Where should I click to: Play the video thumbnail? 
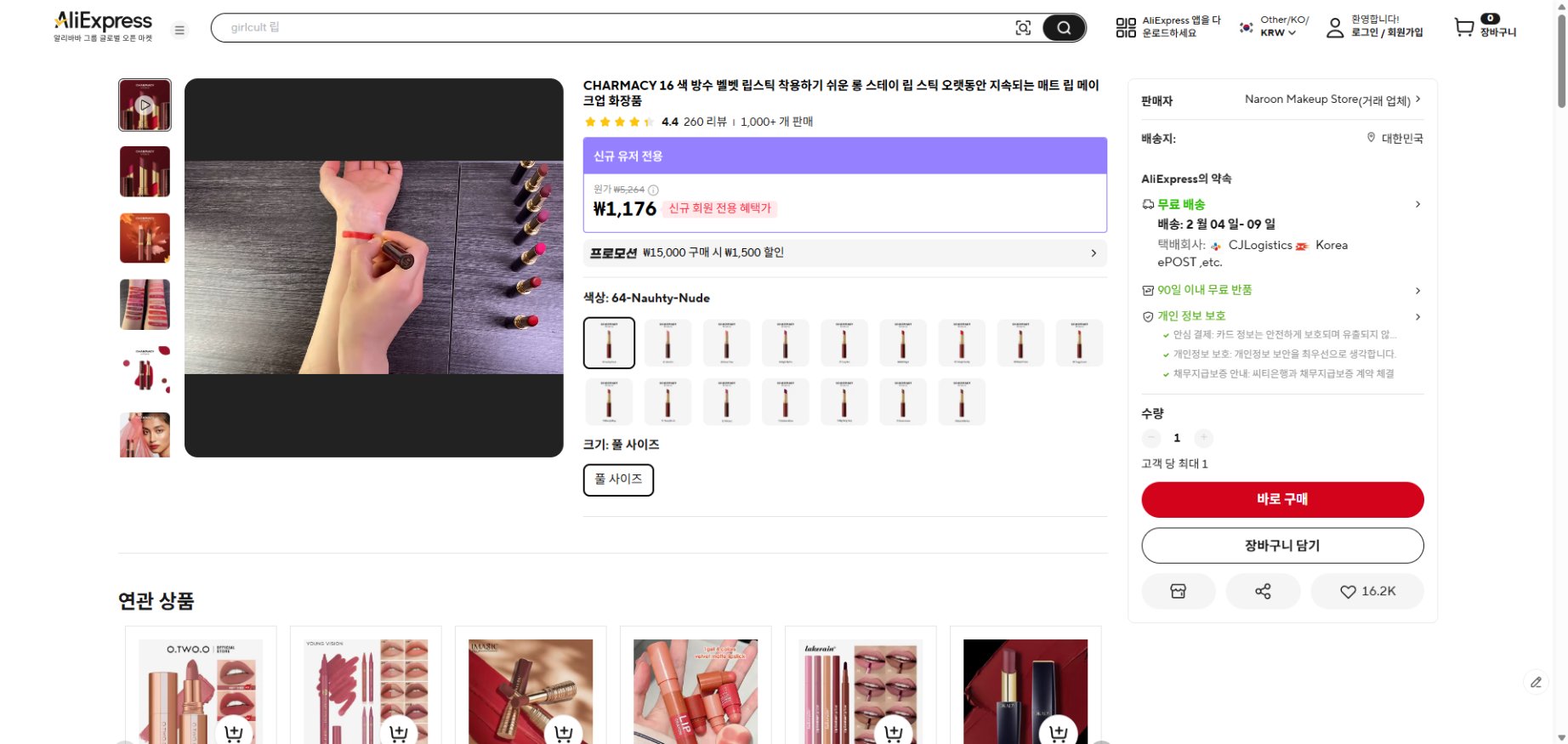point(145,105)
